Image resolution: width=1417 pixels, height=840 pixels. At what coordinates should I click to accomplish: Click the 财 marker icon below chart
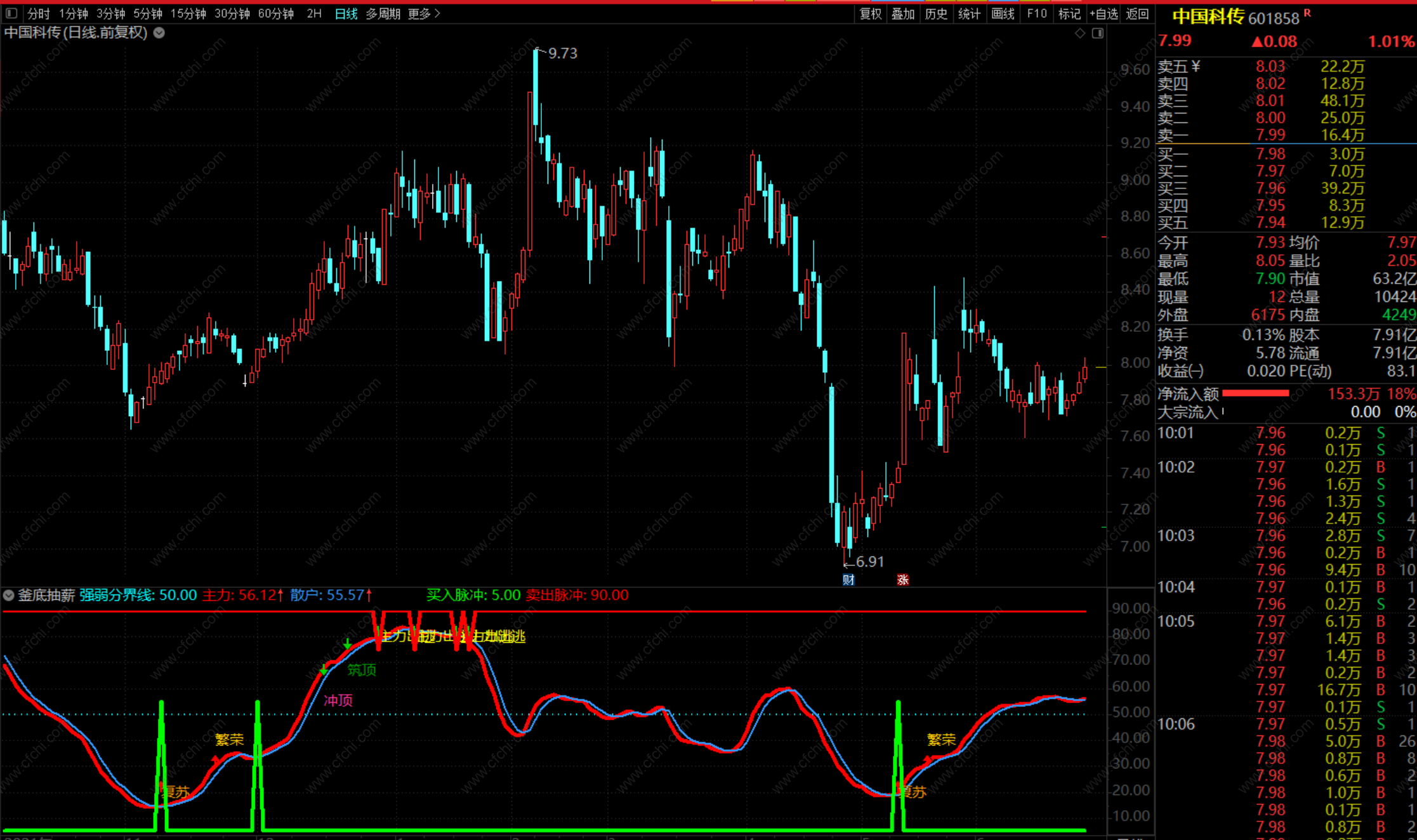click(848, 579)
